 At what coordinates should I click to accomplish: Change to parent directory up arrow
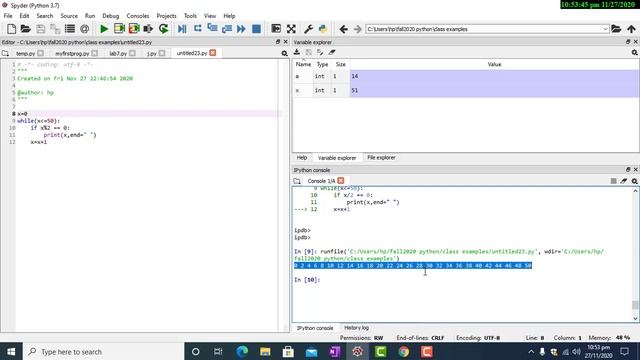click(631, 29)
